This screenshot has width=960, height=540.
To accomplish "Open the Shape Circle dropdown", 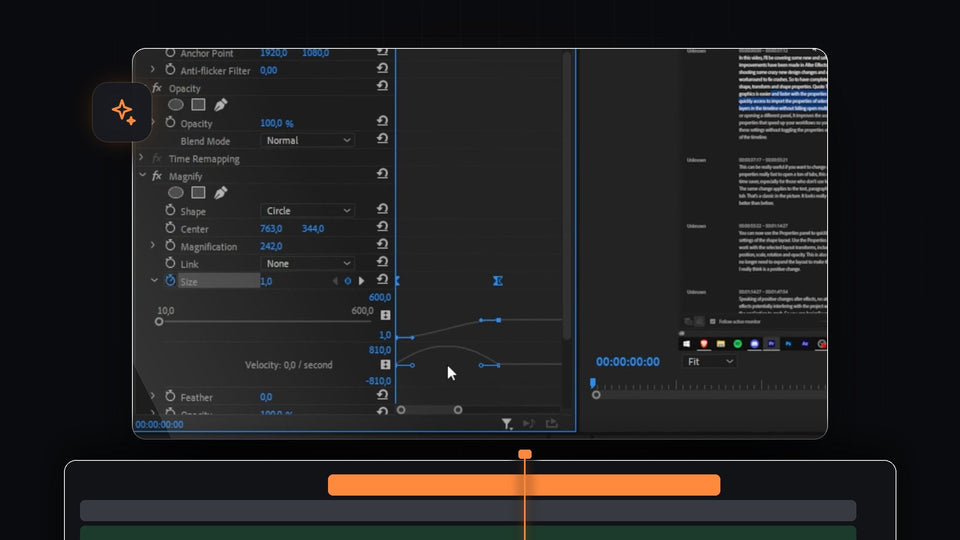I will pos(307,211).
